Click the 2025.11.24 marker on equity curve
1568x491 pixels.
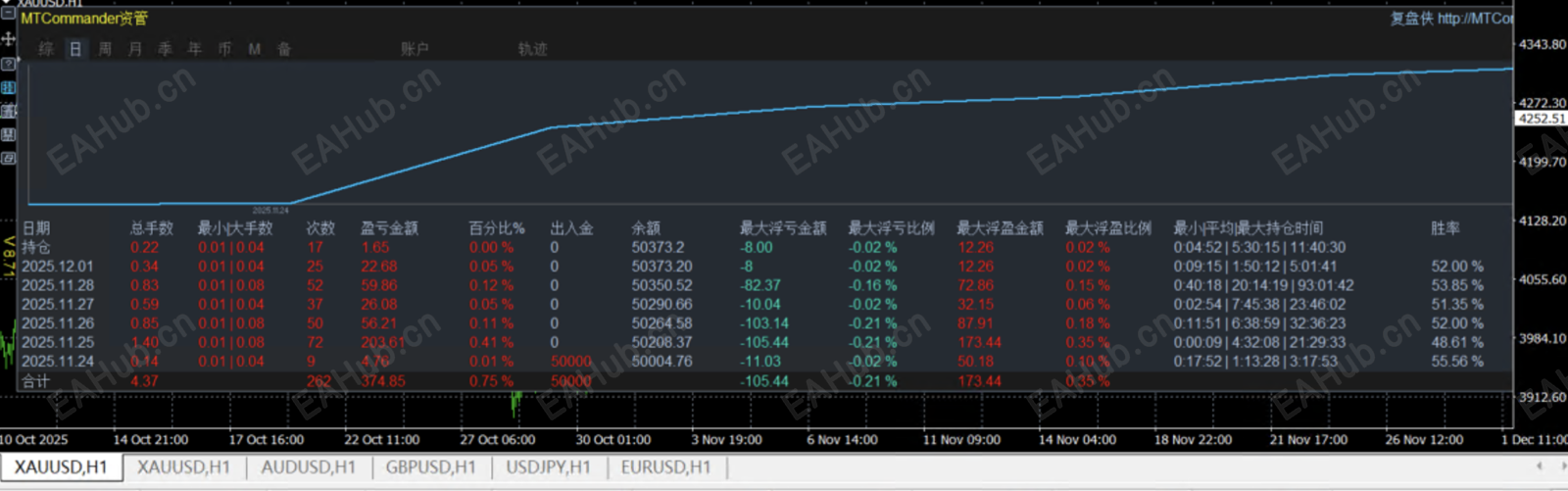tap(270, 211)
